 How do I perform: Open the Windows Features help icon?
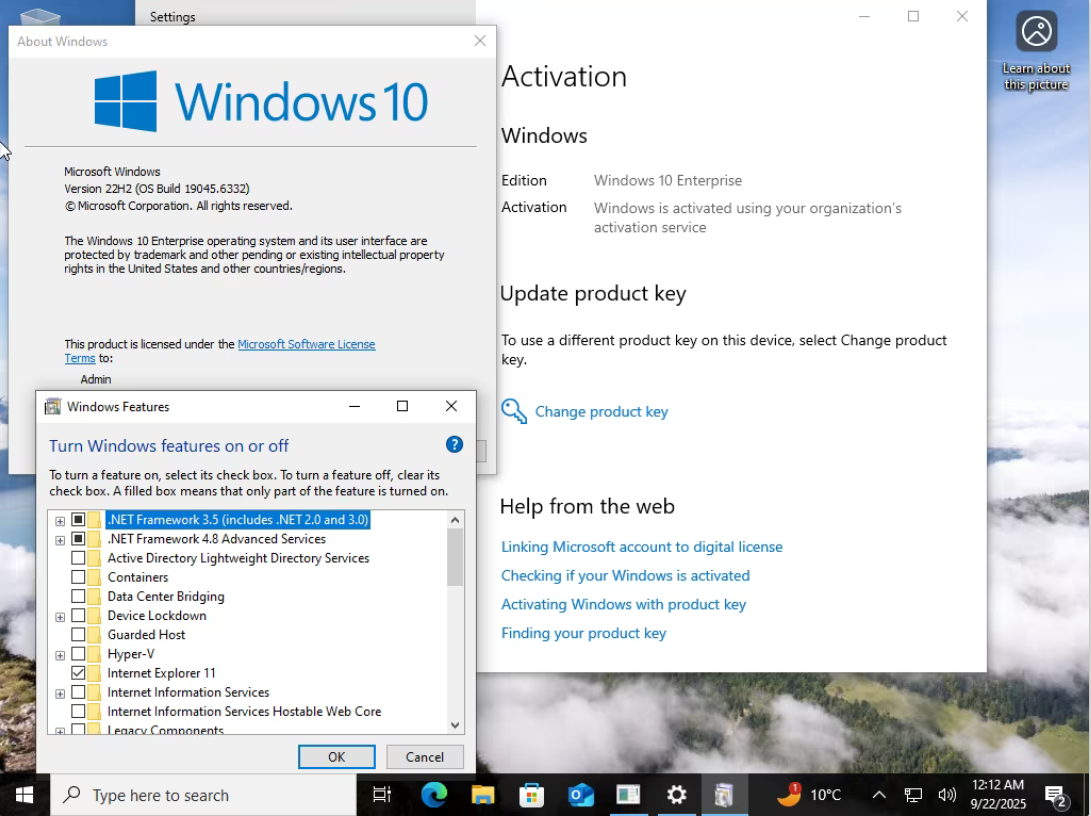coord(454,445)
